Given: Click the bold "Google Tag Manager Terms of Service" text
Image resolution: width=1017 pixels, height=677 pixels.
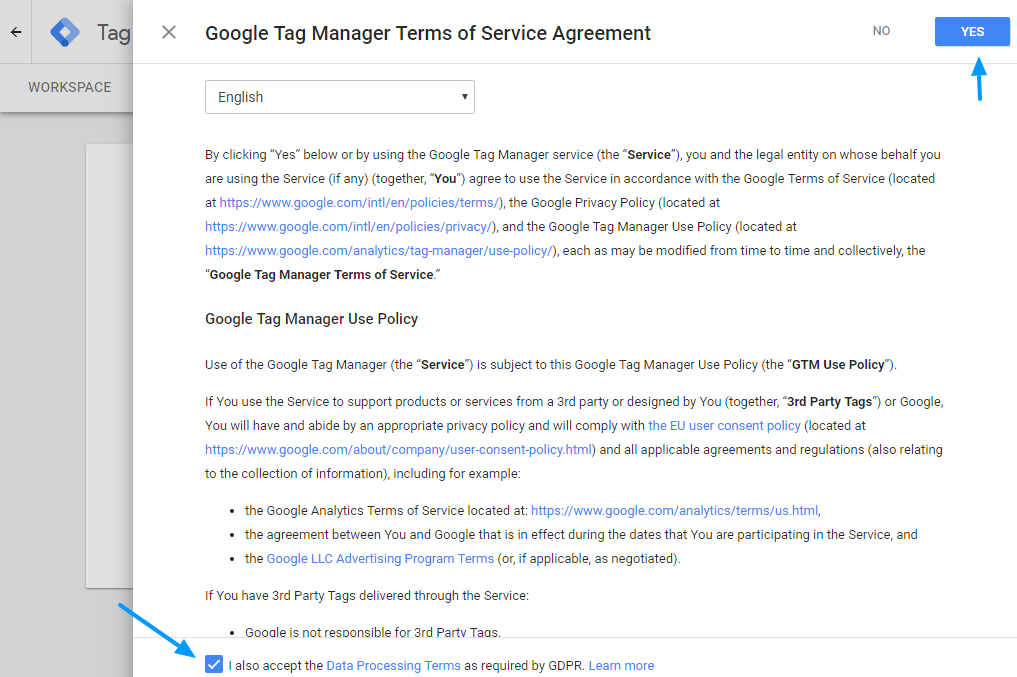Looking at the screenshot, I should pyautogui.click(x=322, y=275).
